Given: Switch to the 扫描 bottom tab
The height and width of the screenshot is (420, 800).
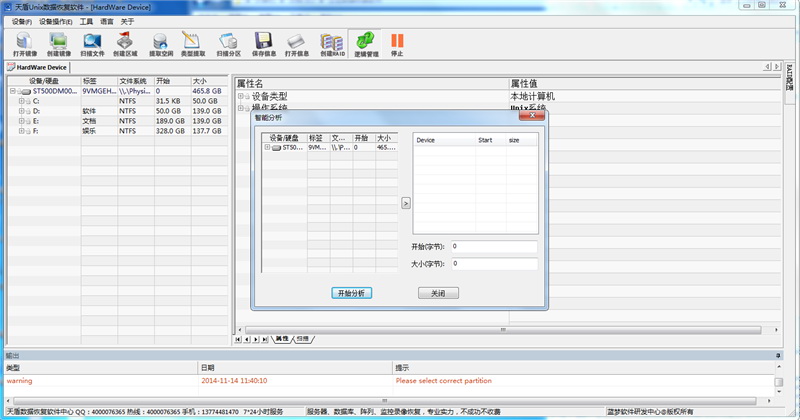Looking at the screenshot, I should coord(303,339).
